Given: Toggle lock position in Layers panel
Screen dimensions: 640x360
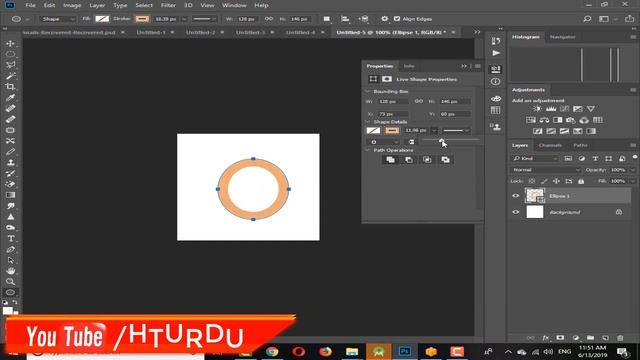Looking at the screenshot, I should (x=556, y=181).
